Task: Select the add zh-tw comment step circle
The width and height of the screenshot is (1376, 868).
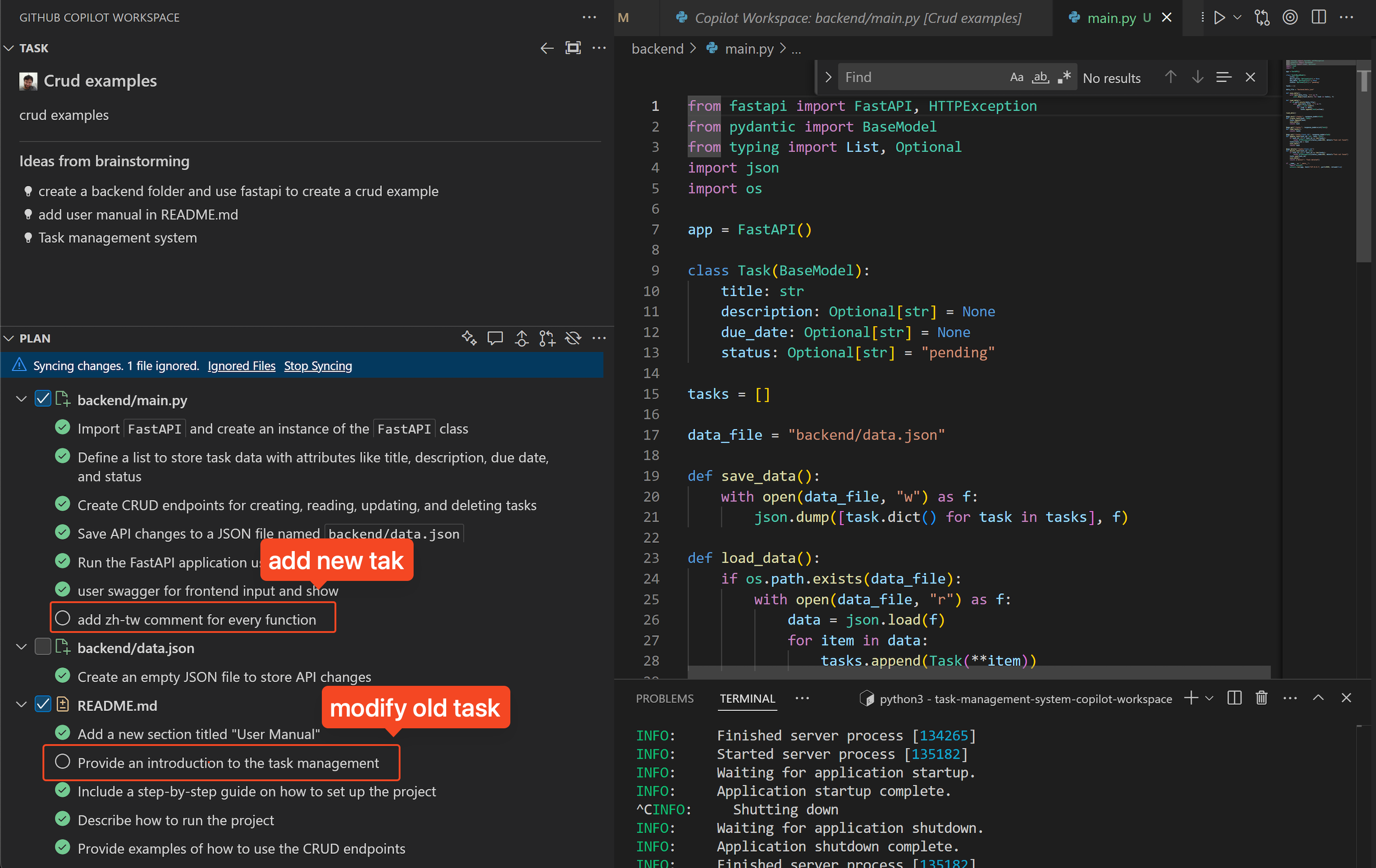Action: tap(63, 618)
